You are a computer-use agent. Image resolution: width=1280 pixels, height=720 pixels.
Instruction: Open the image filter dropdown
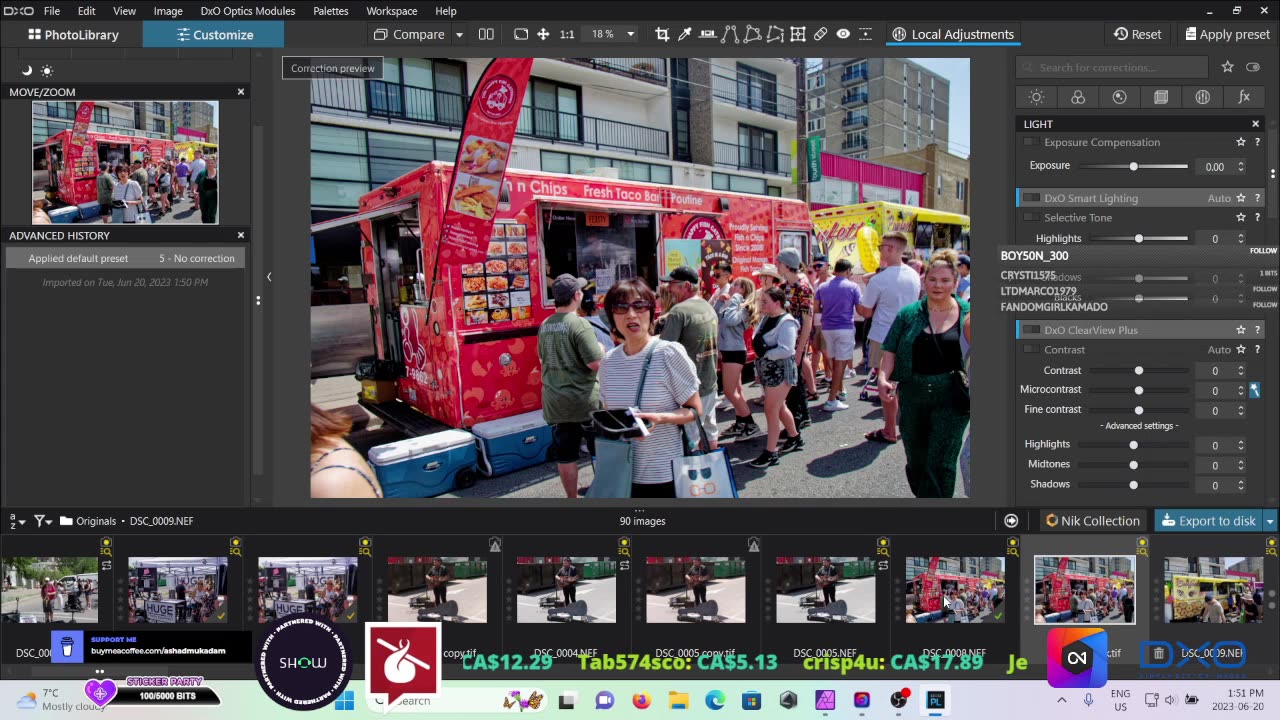(43, 521)
